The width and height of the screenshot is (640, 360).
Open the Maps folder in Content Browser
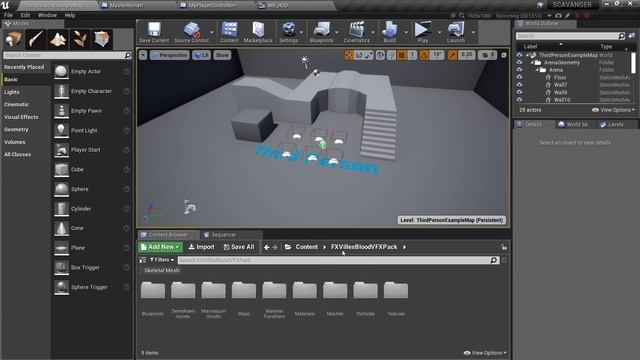click(244, 291)
